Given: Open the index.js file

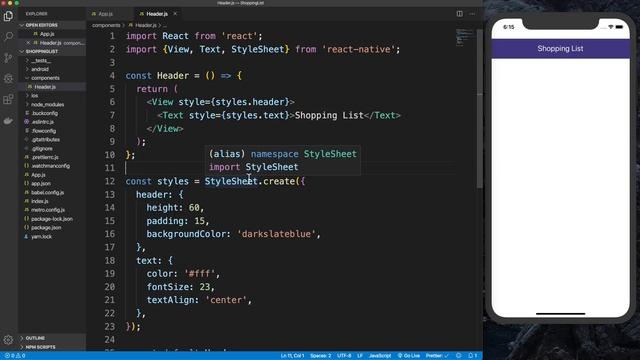Looking at the screenshot, I should click(40, 201).
